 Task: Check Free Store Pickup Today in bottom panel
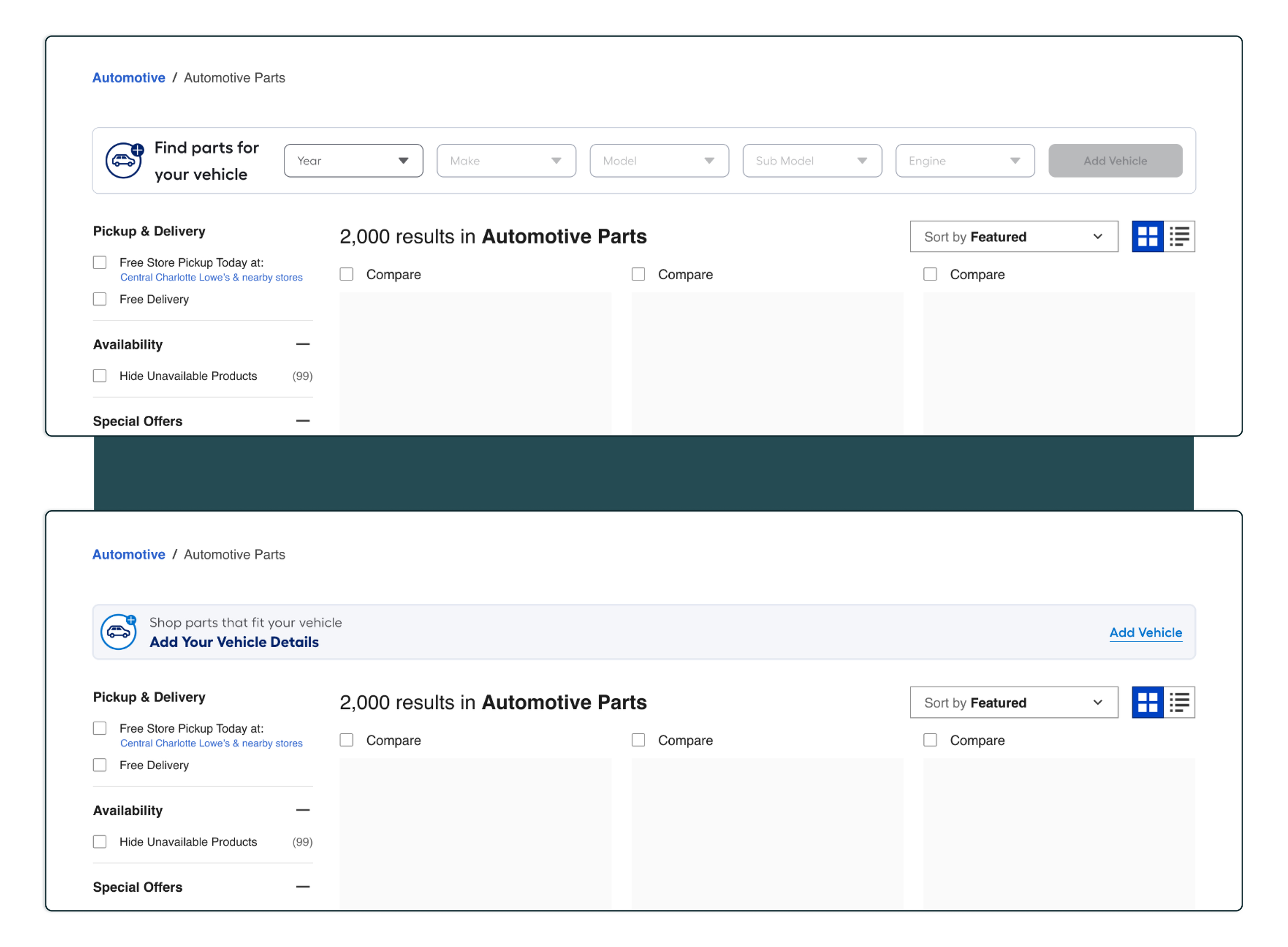100,729
